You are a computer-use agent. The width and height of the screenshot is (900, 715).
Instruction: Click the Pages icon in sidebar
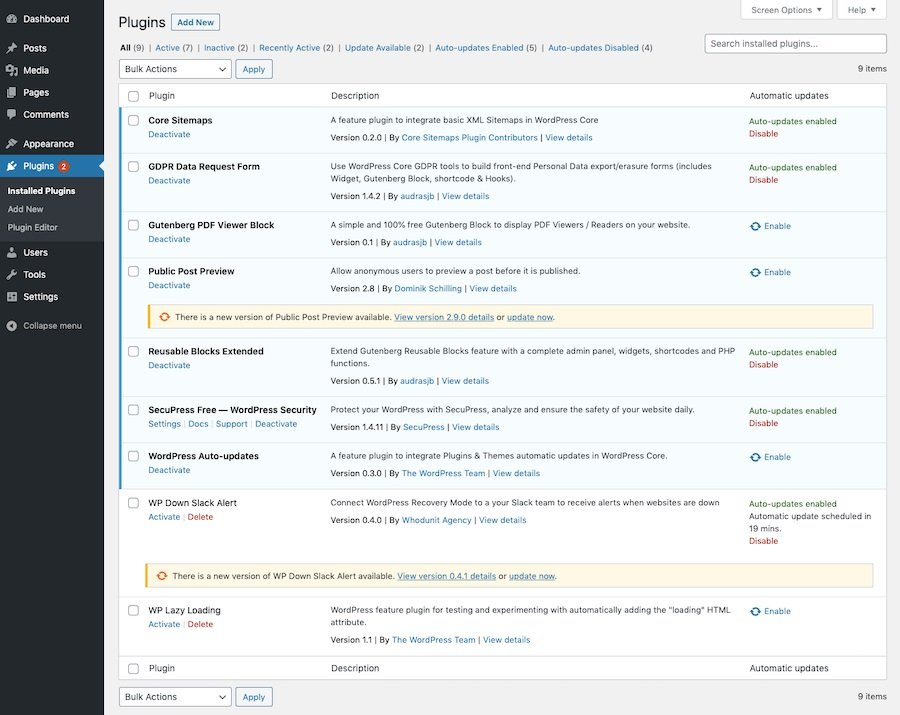click(x=11, y=92)
